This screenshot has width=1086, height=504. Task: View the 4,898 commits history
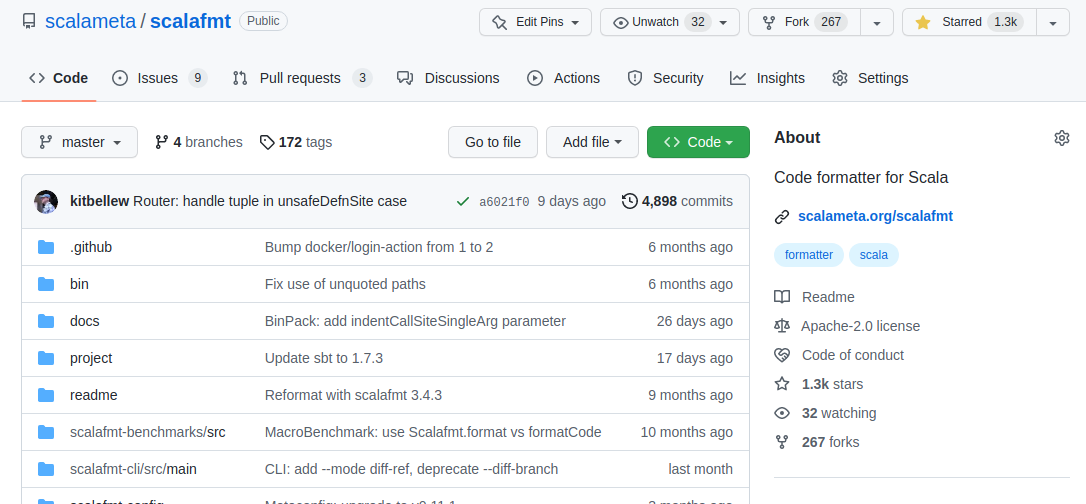[677, 201]
